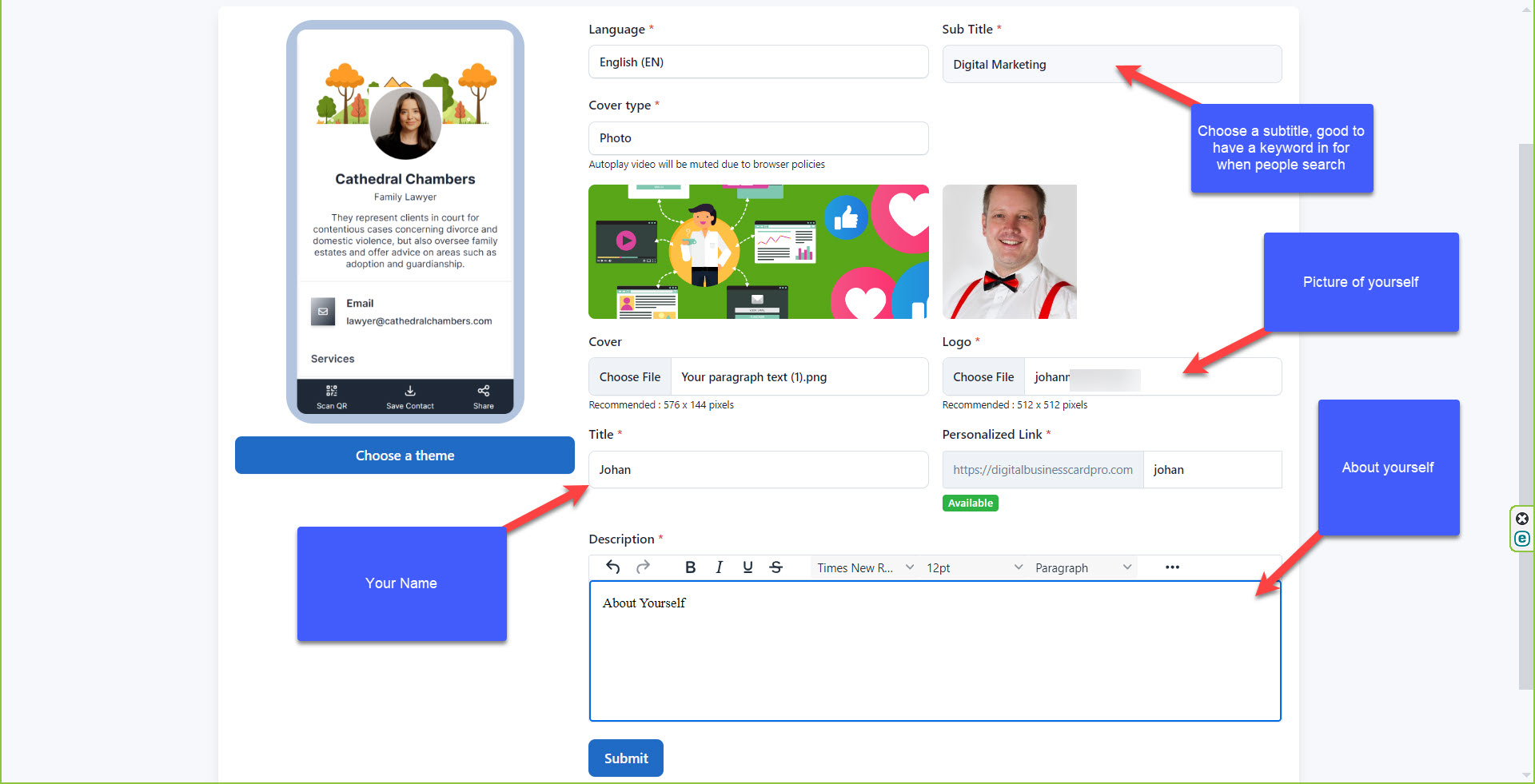The height and width of the screenshot is (784, 1535).
Task: Toggle bold formatting in description editor
Action: (690, 567)
